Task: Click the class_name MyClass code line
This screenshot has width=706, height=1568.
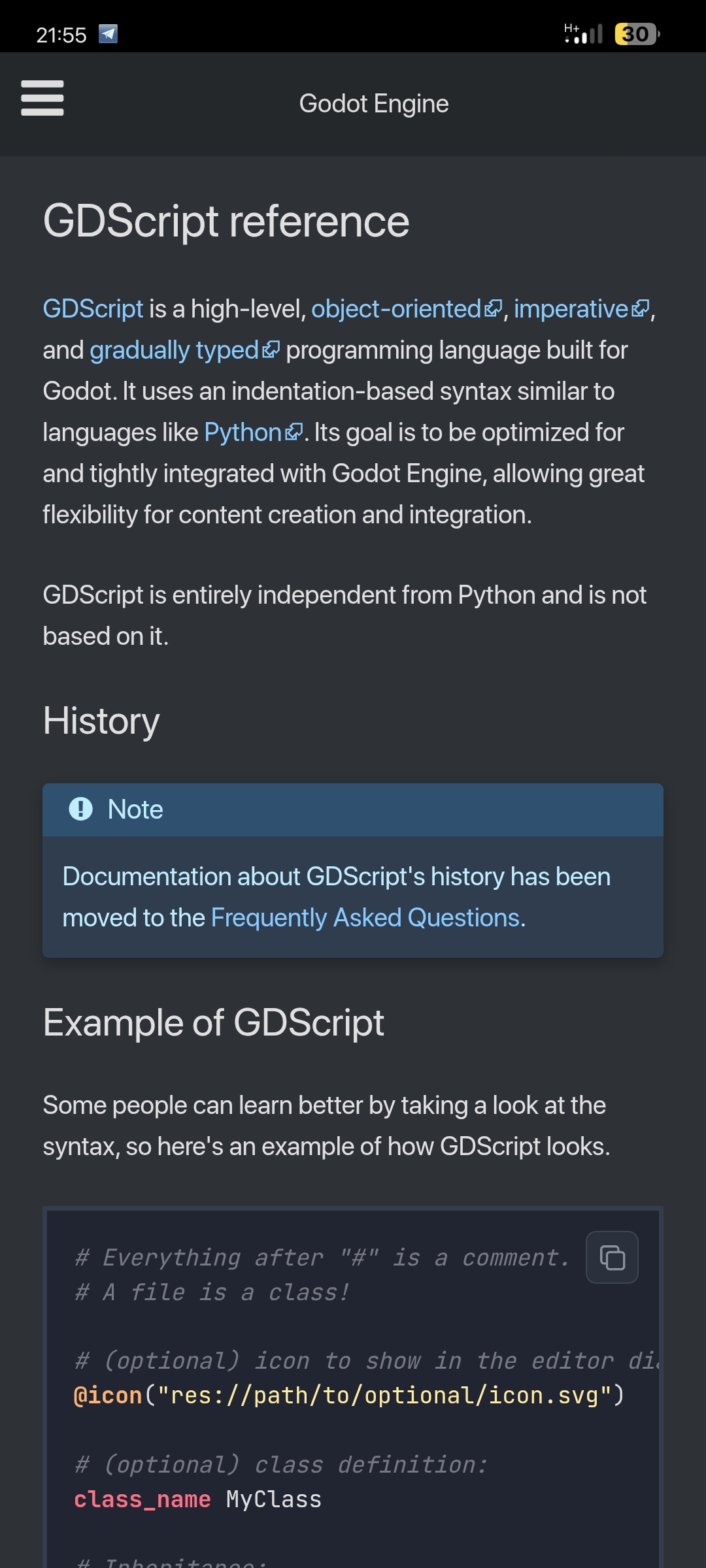Action: click(197, 1499)
